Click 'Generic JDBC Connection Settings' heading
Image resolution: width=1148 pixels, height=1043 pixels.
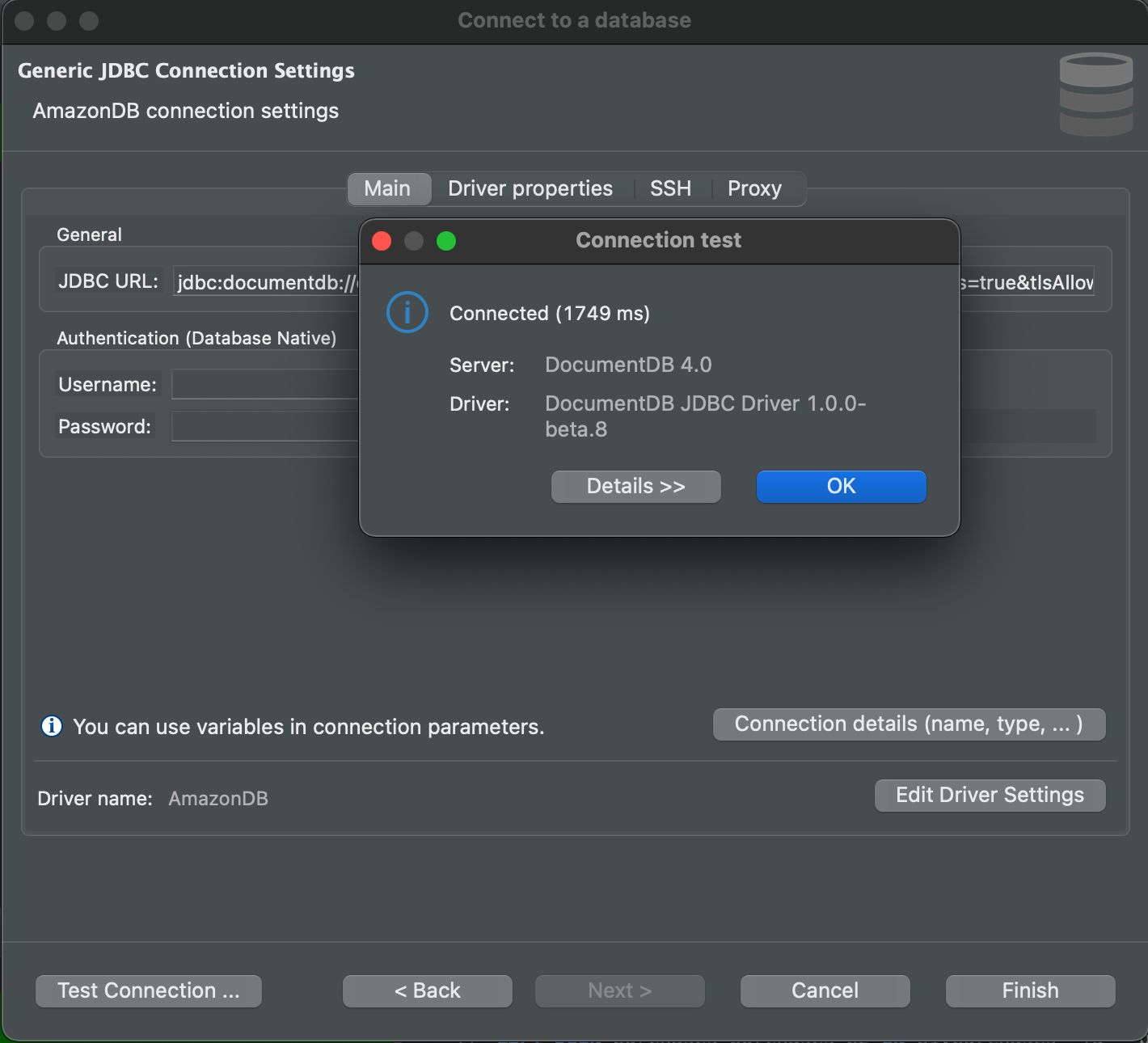click(x=186, y=70)
